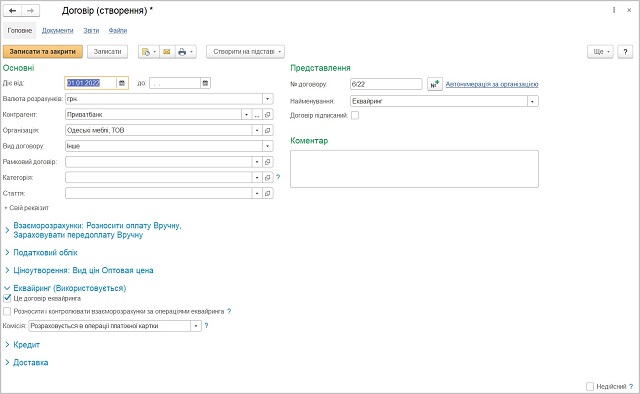Click 'Записати та закрити' button
This screenshot has height=394, width=640.
click(43, 52)
